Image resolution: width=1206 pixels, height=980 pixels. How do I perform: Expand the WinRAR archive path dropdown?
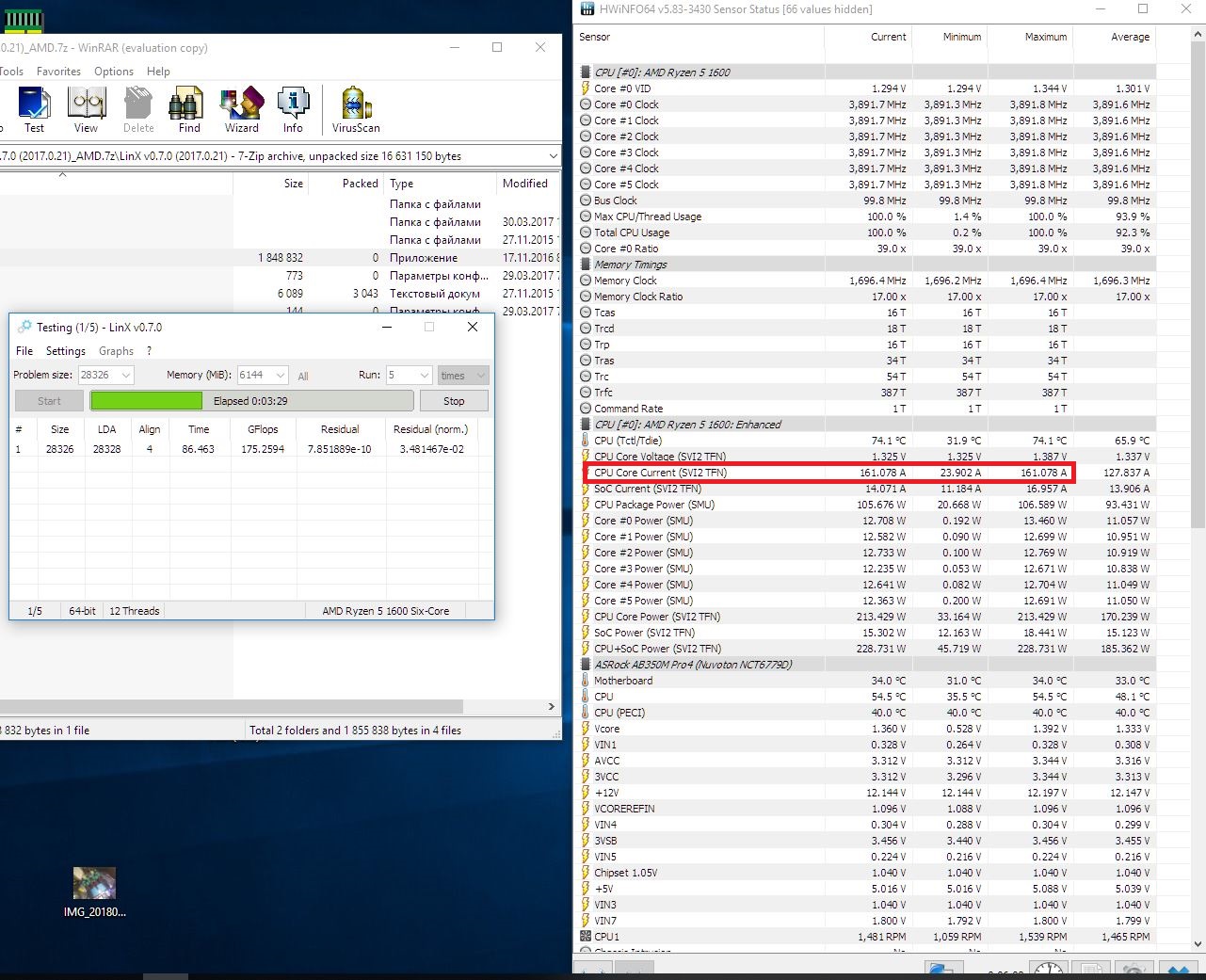click(553, 156)
